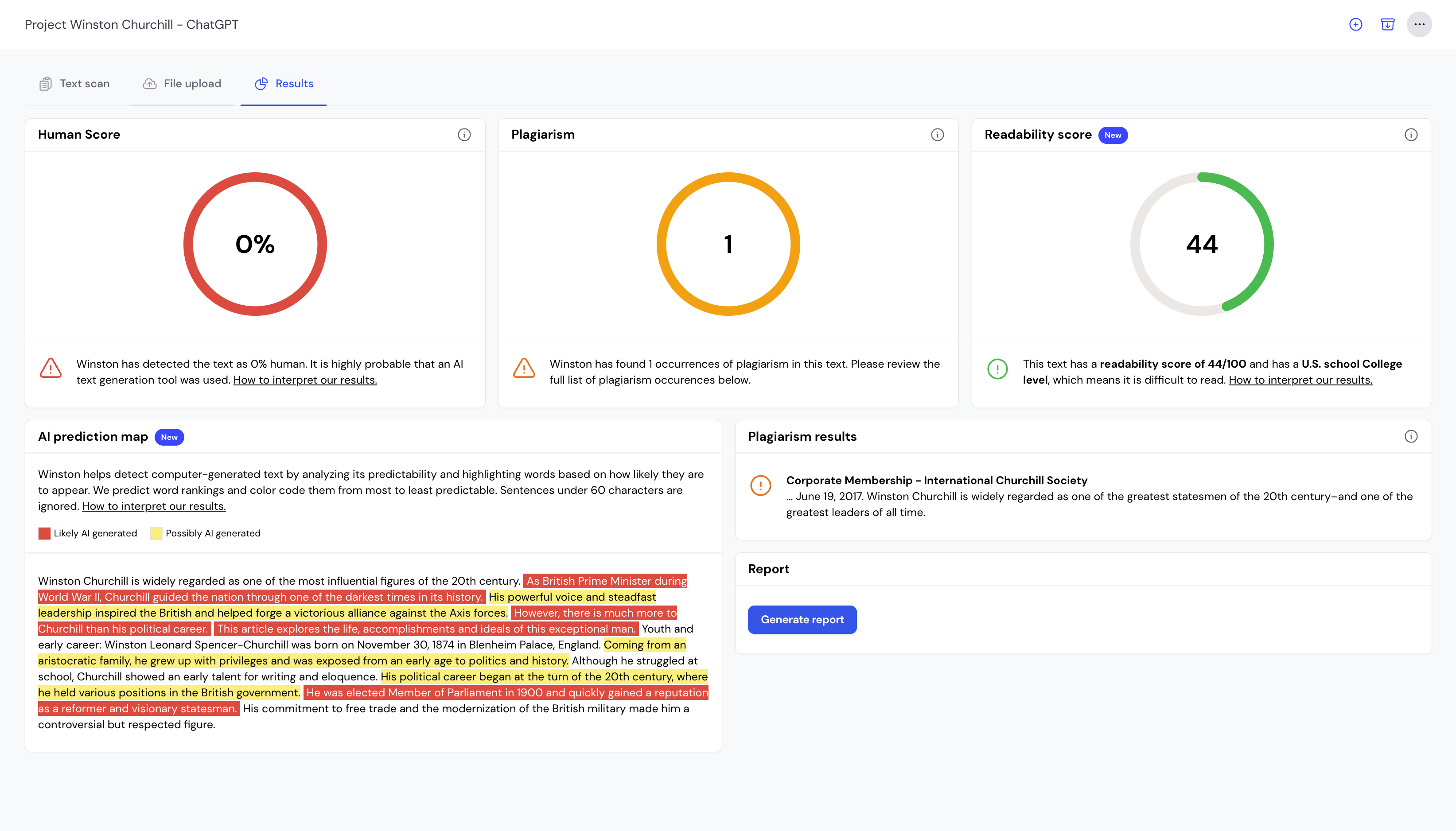Click the Generate report button
This screenshot has height=831, width=1456.
pos(802,619)
